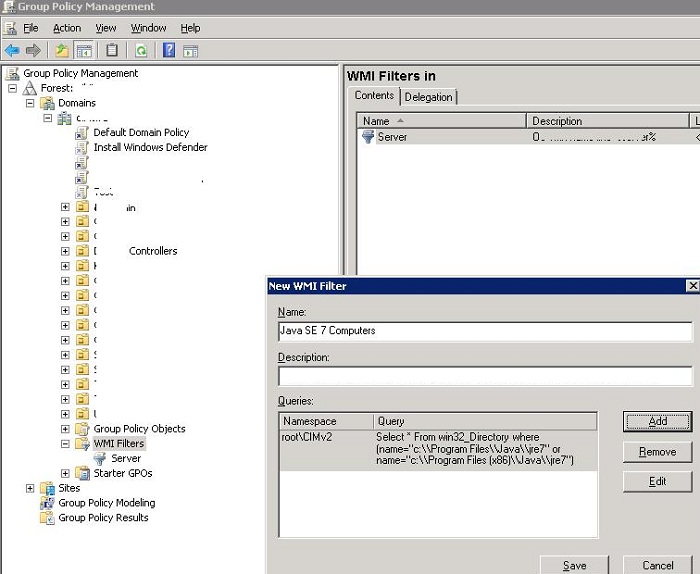Switch to the Delegation tab
Screen dimensions: 700x574
429,97
